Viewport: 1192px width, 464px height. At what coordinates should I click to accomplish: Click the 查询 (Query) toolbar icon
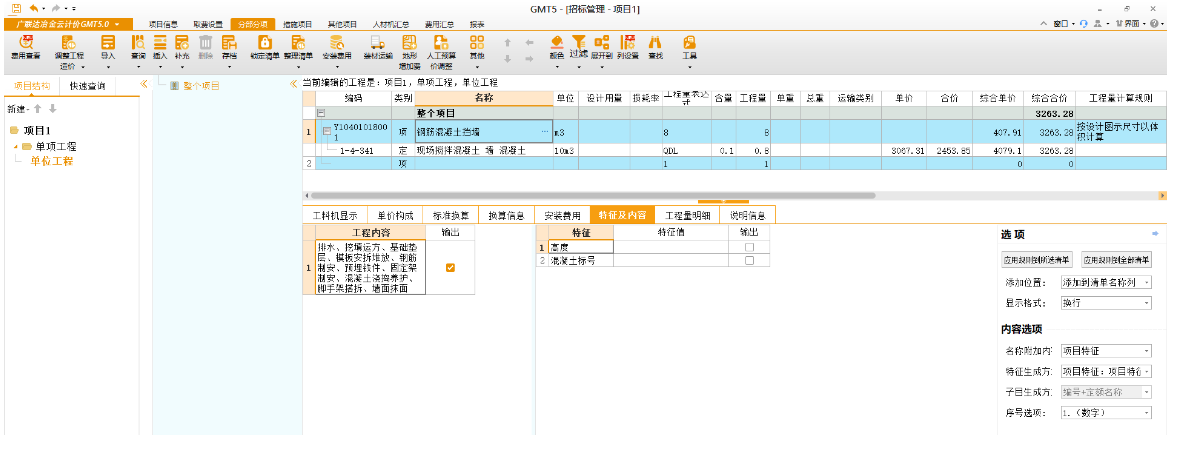tap(138, 46)
